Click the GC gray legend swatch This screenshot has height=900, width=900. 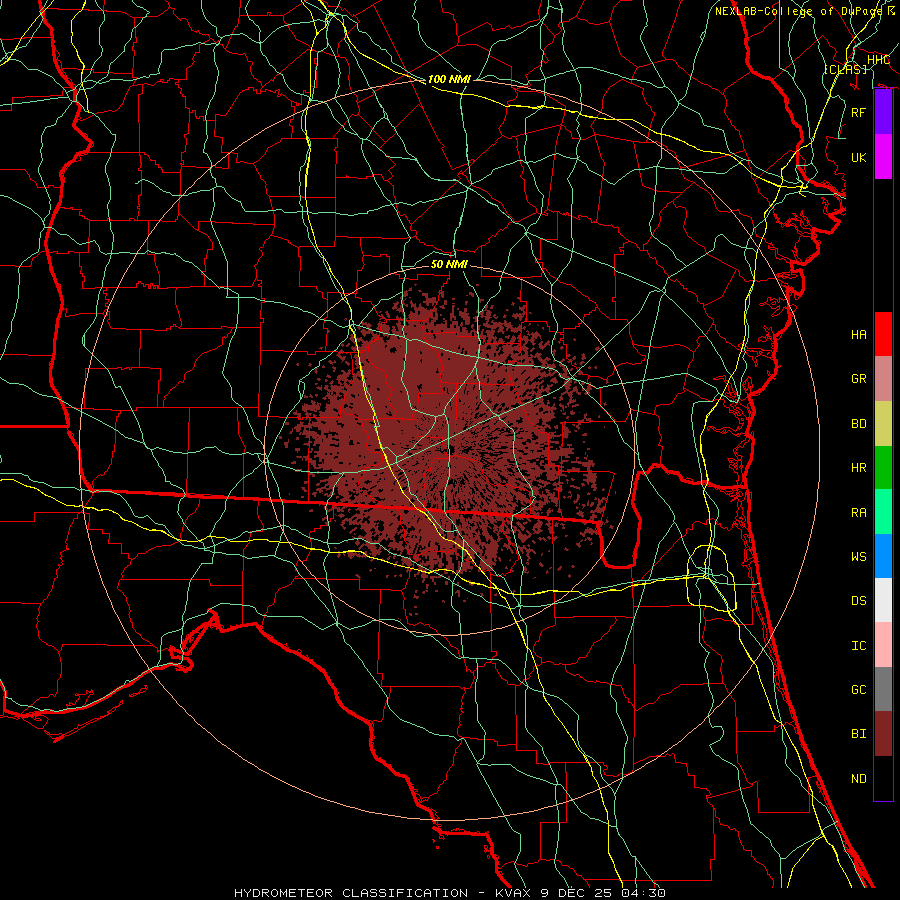pyautogui.click(x=883, y=689)
